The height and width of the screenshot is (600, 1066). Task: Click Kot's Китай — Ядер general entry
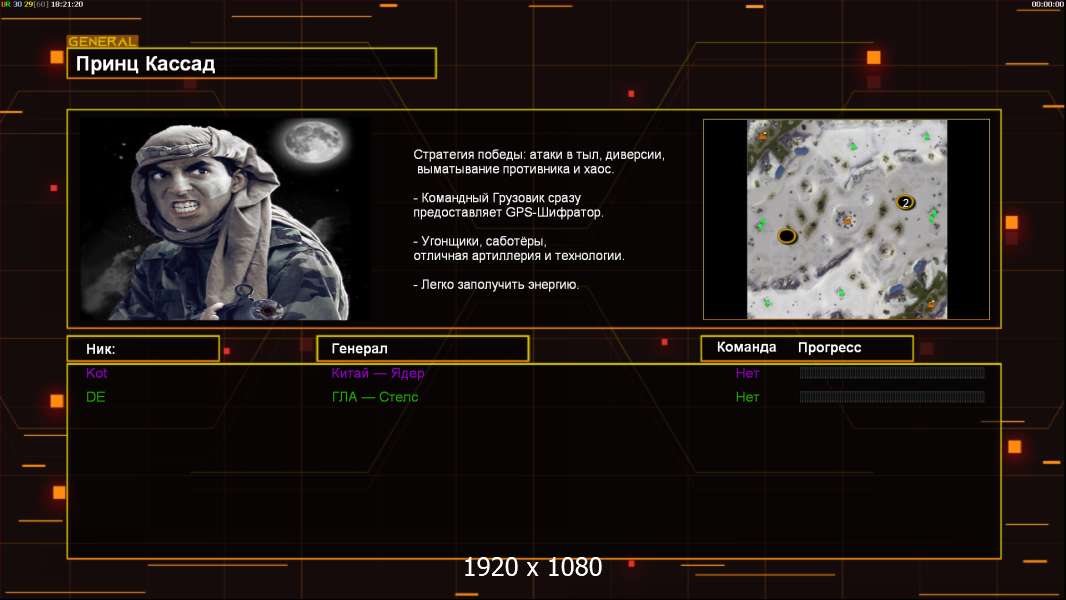coord(378,373)
